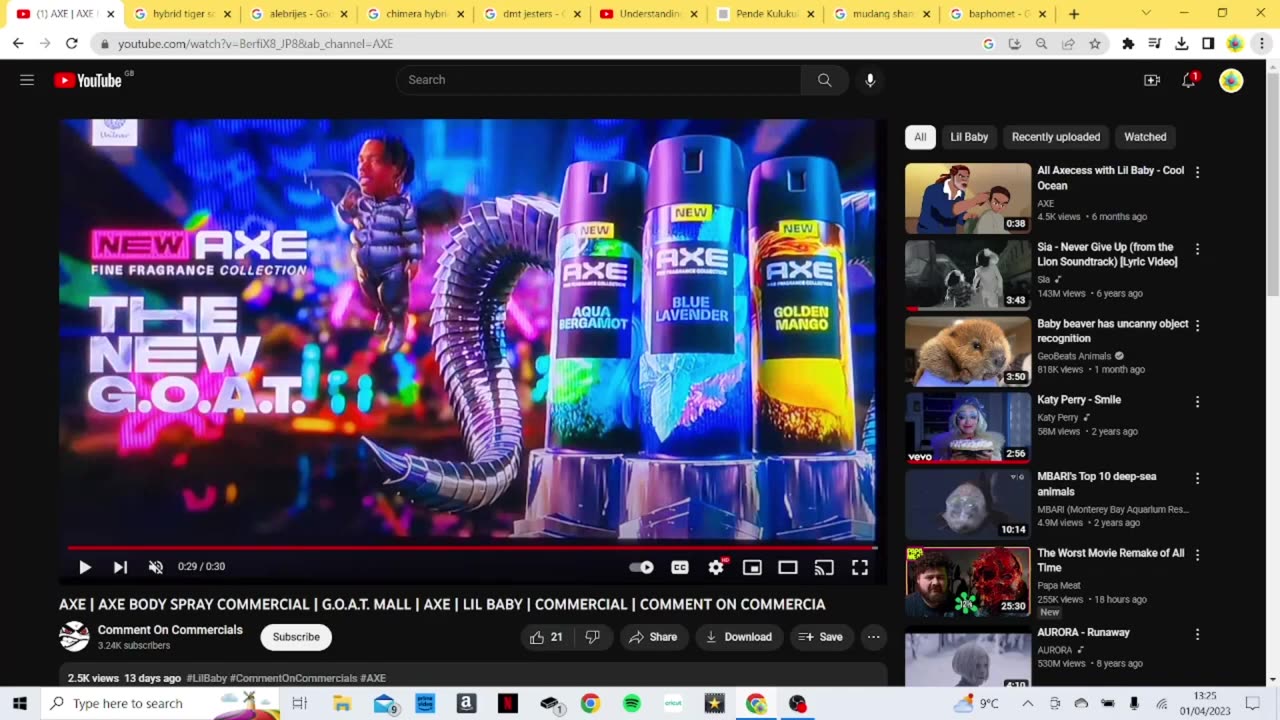Open the Comment On Commercials channel avatar
The image size is (1280, 720).
[x=74, y=636]
